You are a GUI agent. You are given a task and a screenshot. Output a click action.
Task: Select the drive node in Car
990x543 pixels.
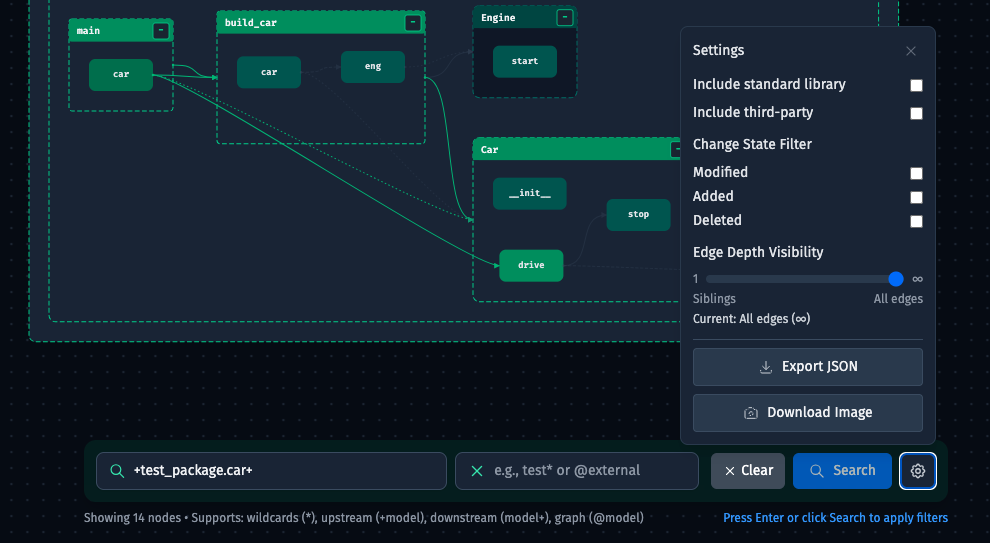(x=531, y=265)
